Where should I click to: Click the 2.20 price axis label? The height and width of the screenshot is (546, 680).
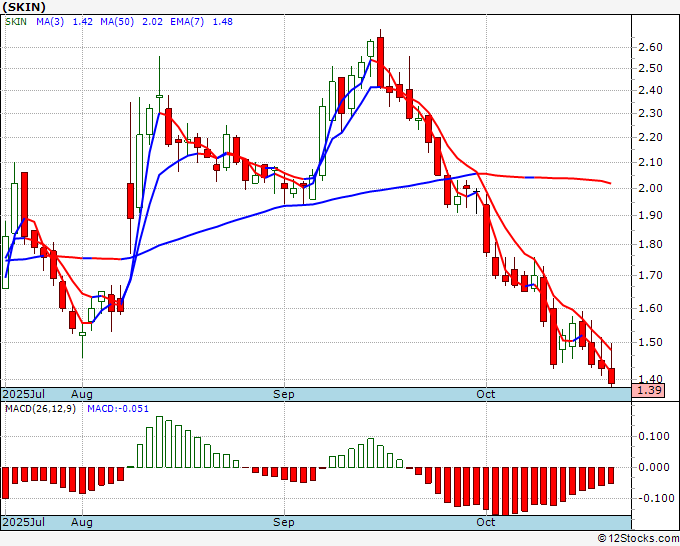coord(650,137)
